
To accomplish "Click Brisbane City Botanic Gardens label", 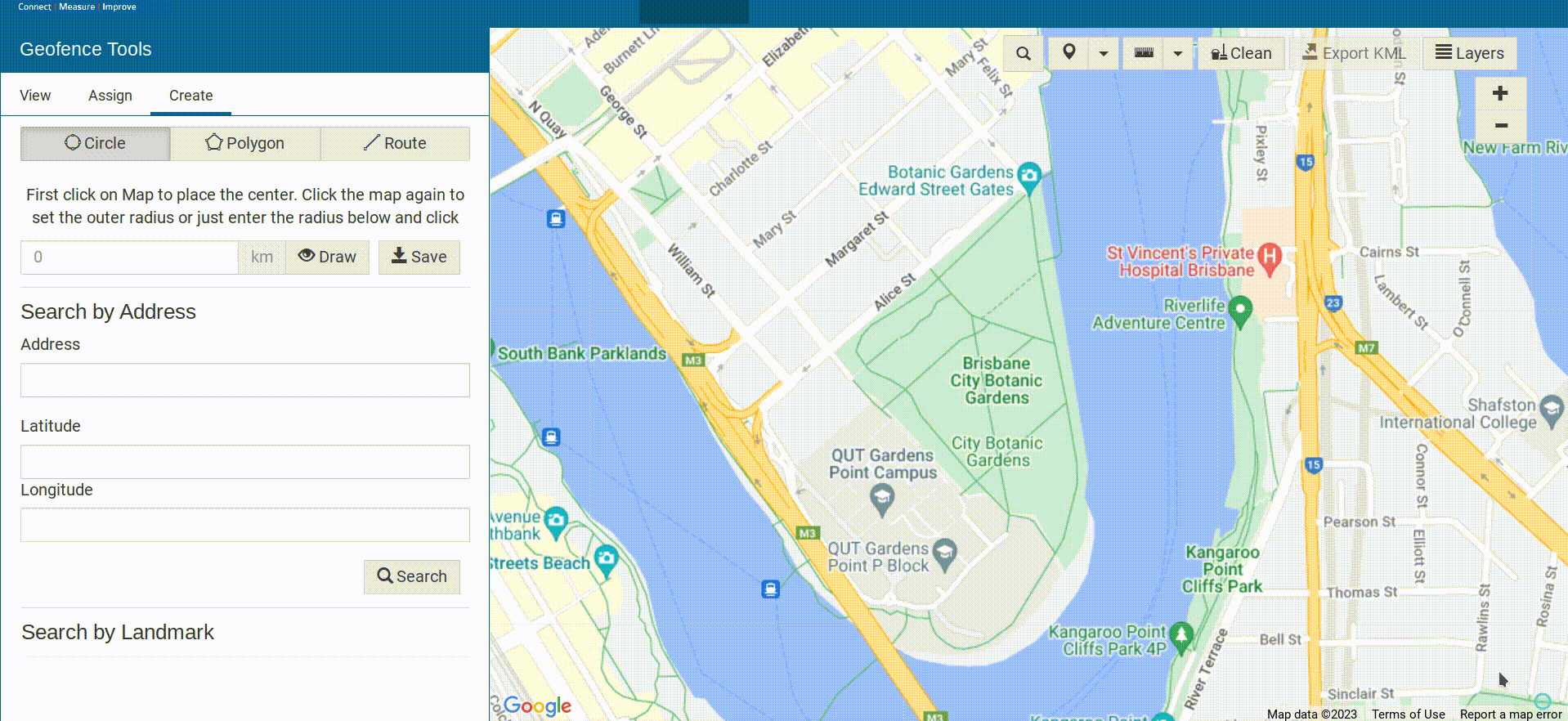I will pos(997,381).
